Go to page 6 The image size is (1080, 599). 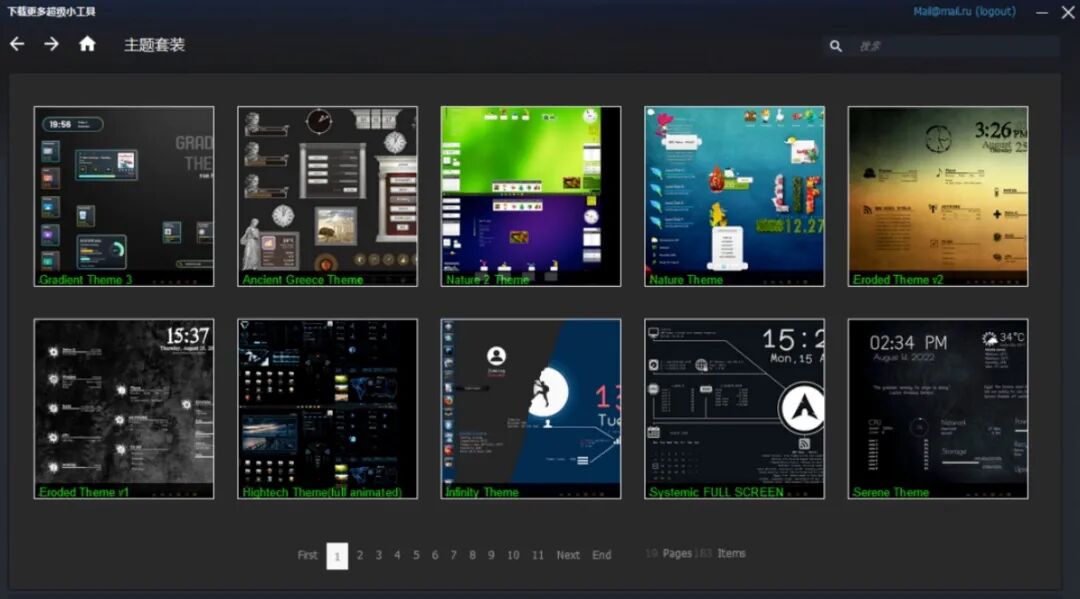pyautogui.click(x=435, y=555)
